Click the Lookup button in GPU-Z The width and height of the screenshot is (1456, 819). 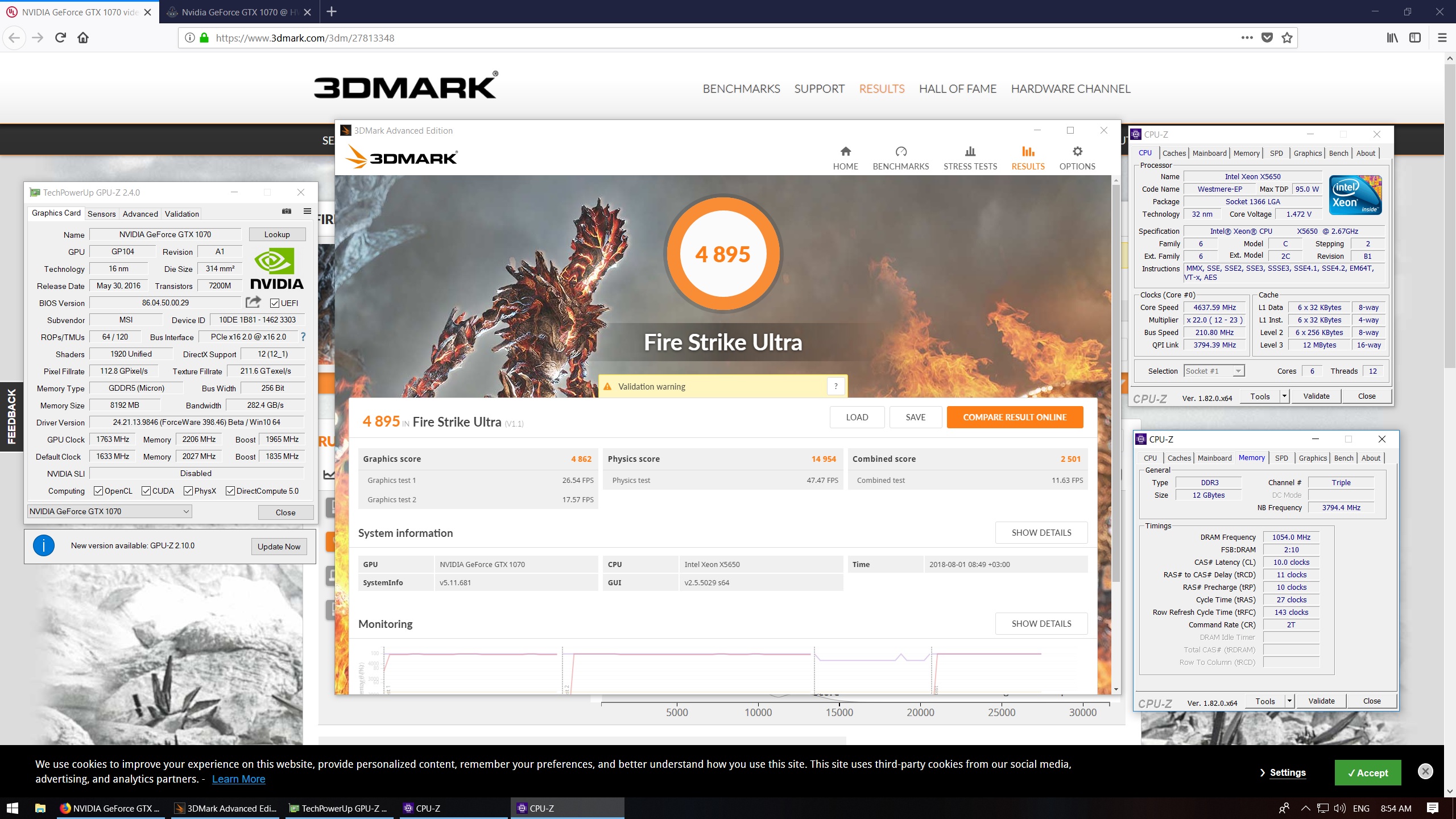click(277, 234)
